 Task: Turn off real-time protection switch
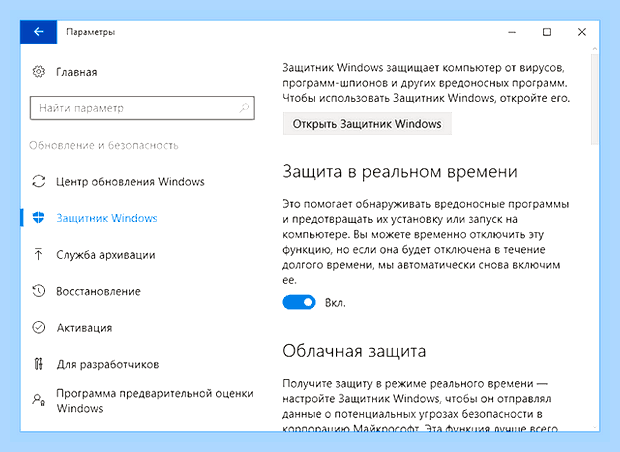point(299,303)
